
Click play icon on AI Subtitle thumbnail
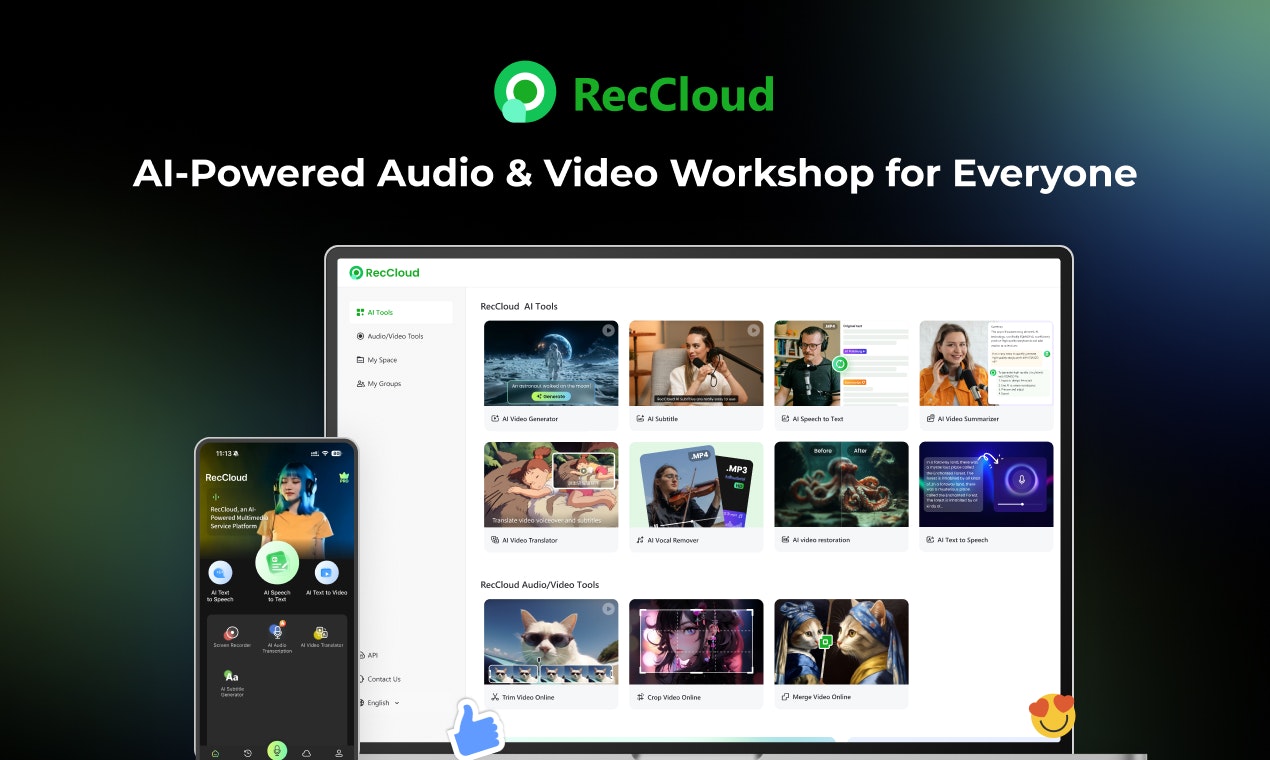[x=753, y=330]
